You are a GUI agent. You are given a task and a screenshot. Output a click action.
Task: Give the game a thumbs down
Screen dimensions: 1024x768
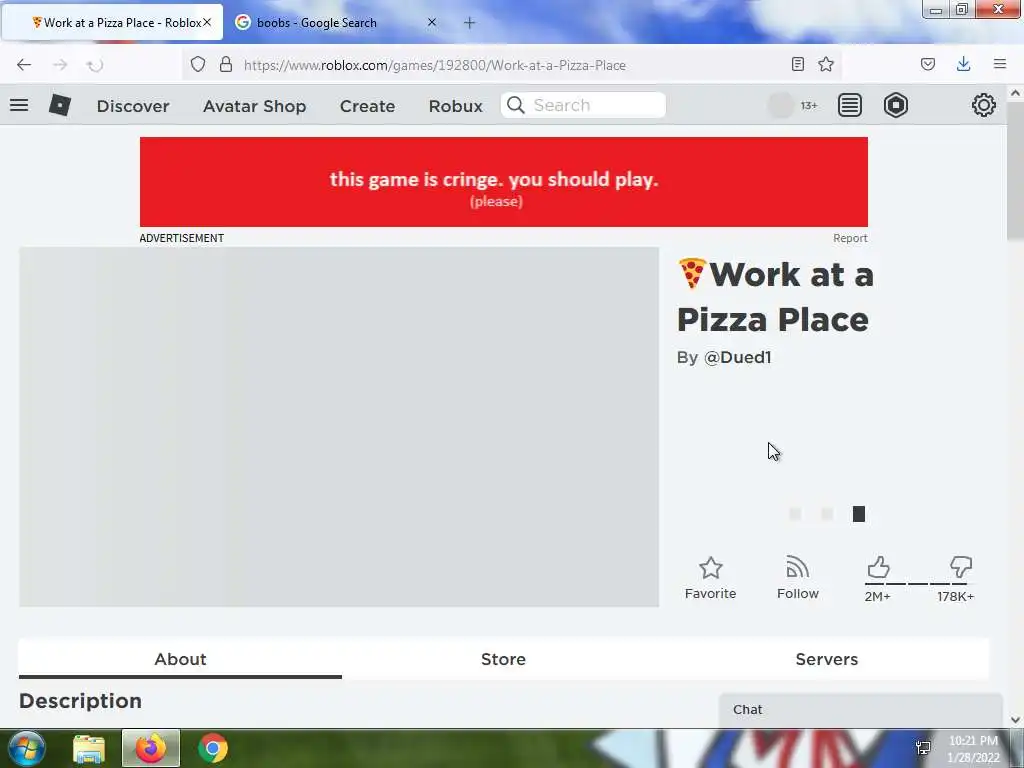(x=961, y=567)
